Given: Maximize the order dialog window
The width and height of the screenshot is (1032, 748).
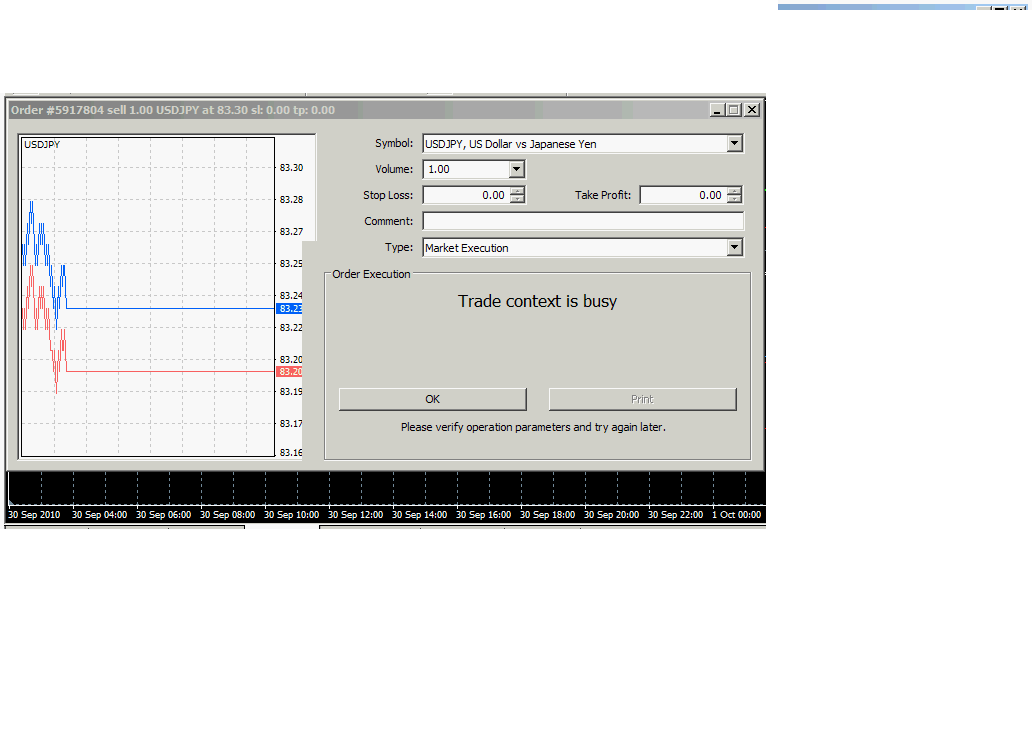Looking at the screenshot, I should 734,110.
